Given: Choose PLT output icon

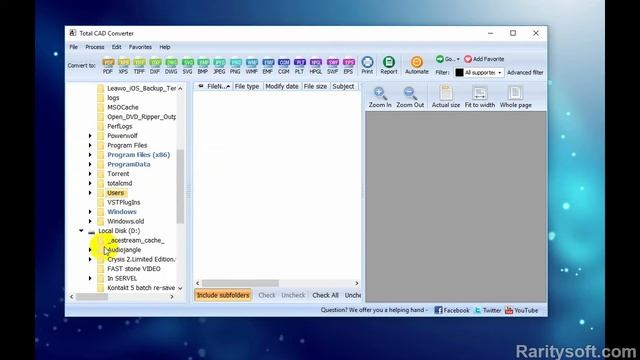Looking at the screenshot, I should coord(300,65).
